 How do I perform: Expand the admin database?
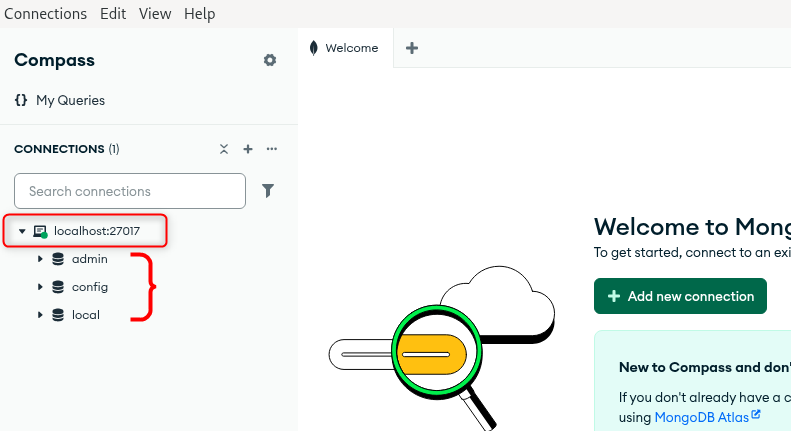[40, 259]
